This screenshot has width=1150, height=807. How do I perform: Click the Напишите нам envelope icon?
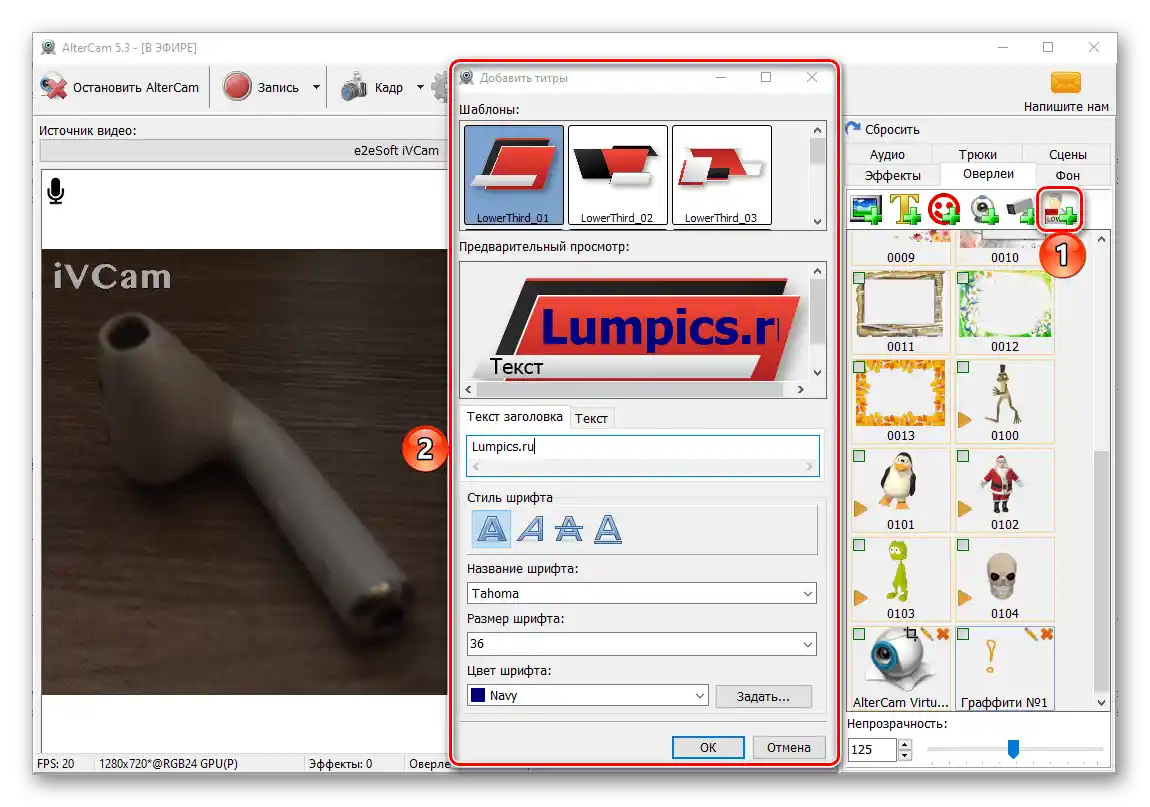[x=1066, y=83]
